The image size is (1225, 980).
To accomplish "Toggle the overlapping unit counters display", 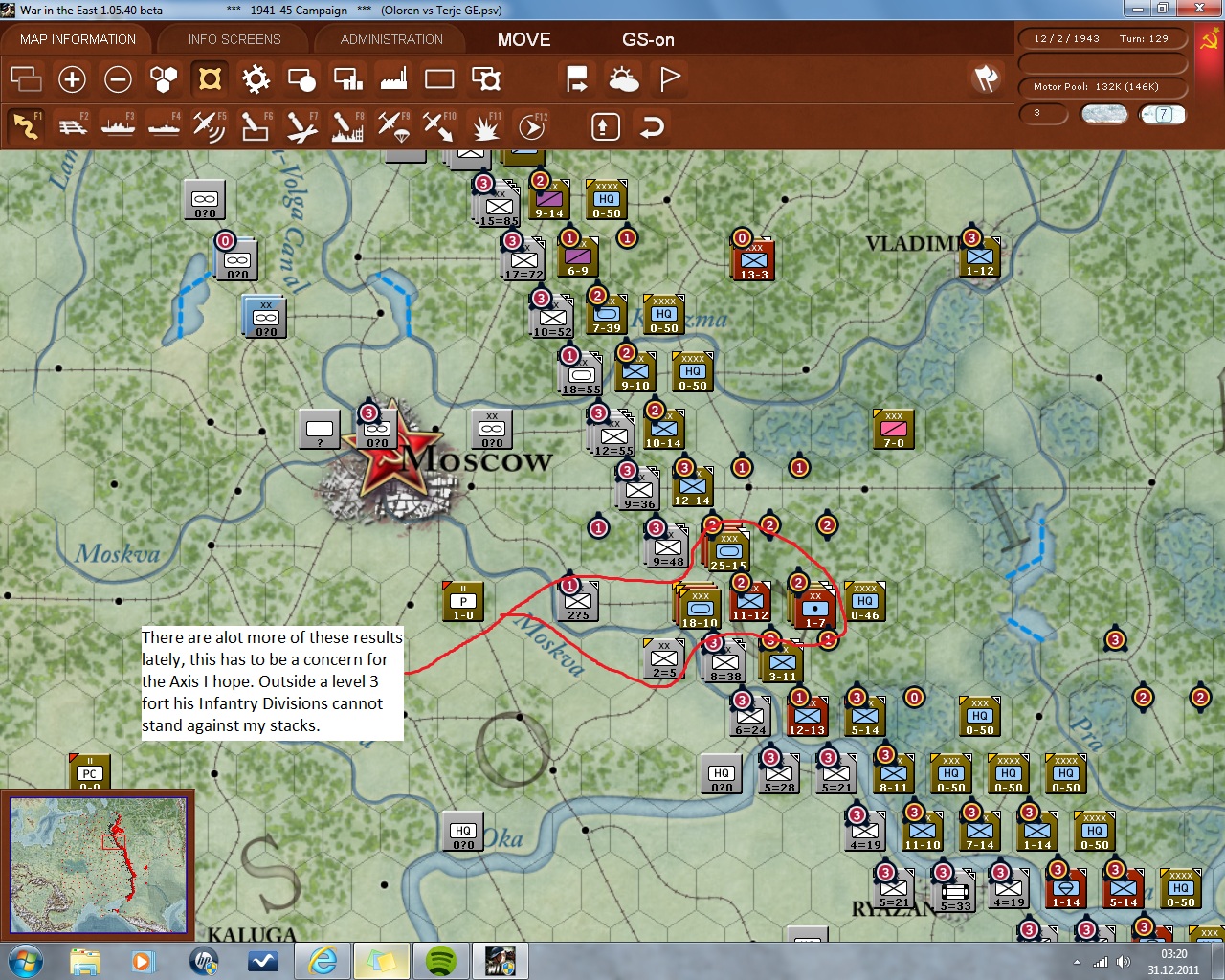I will coord(26,78).
